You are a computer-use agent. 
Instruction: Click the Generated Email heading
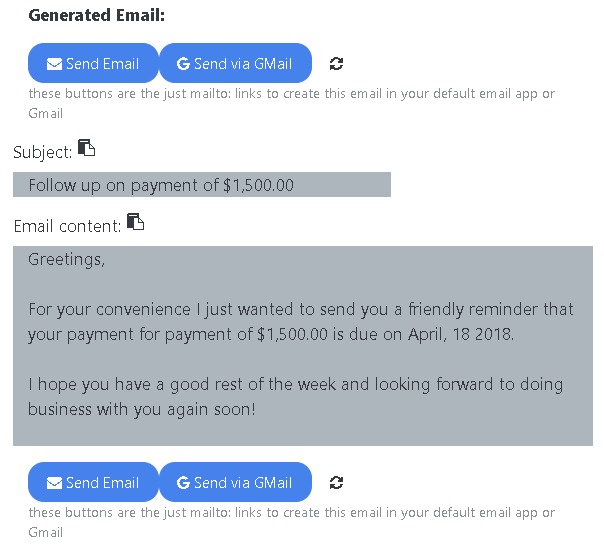(97, 15)
